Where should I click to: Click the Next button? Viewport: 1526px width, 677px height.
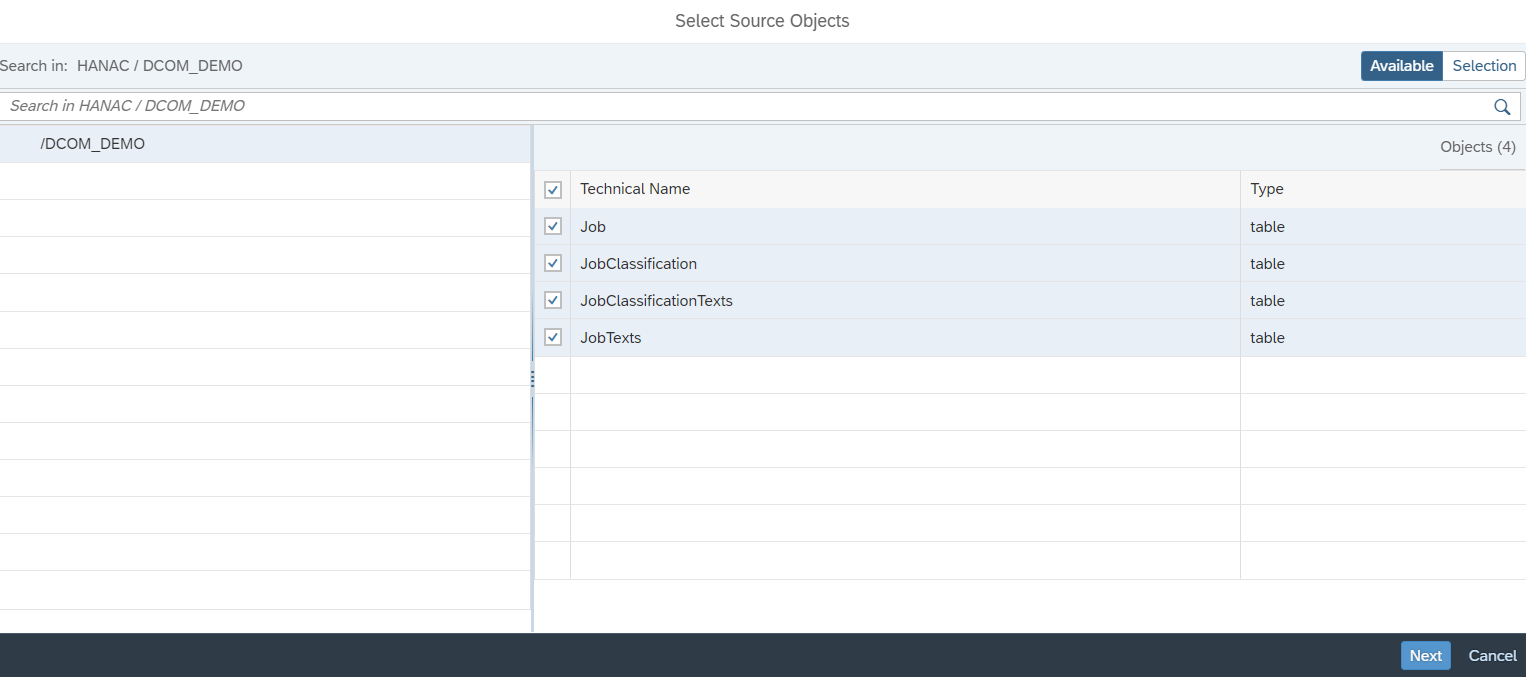tap(1425, 655)
